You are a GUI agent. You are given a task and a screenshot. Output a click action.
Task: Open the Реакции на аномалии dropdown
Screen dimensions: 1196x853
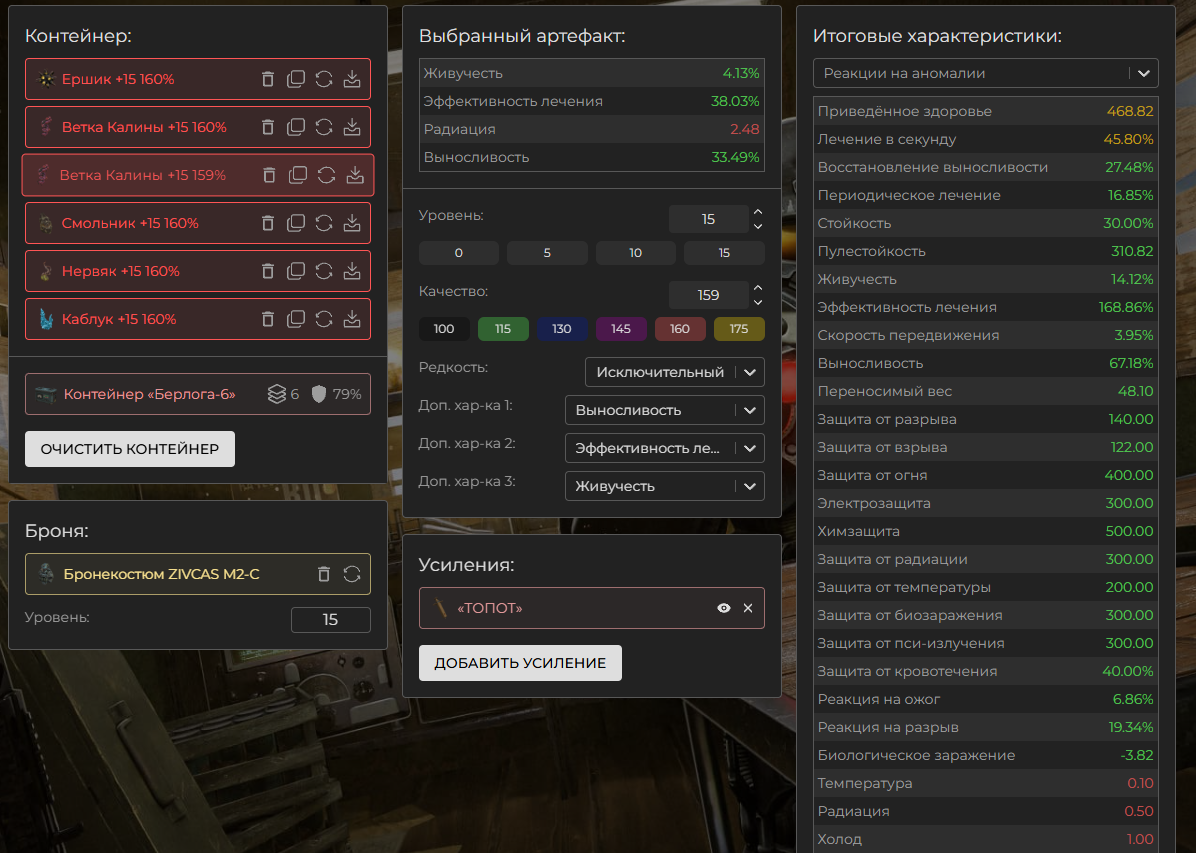pyautogui.click(x=985, y=73)
